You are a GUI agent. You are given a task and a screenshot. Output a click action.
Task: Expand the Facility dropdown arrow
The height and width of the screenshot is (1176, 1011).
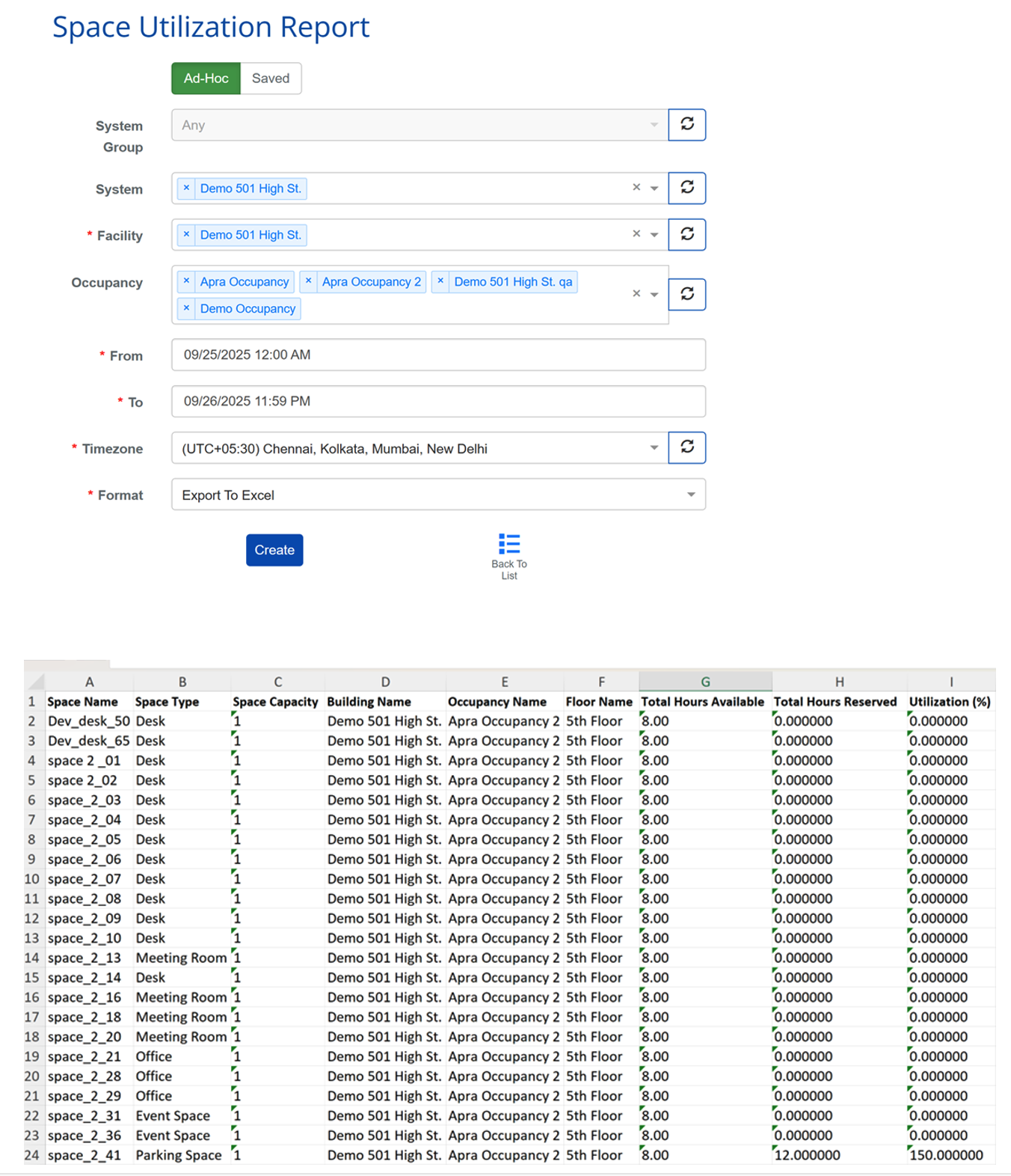point(654,235)
